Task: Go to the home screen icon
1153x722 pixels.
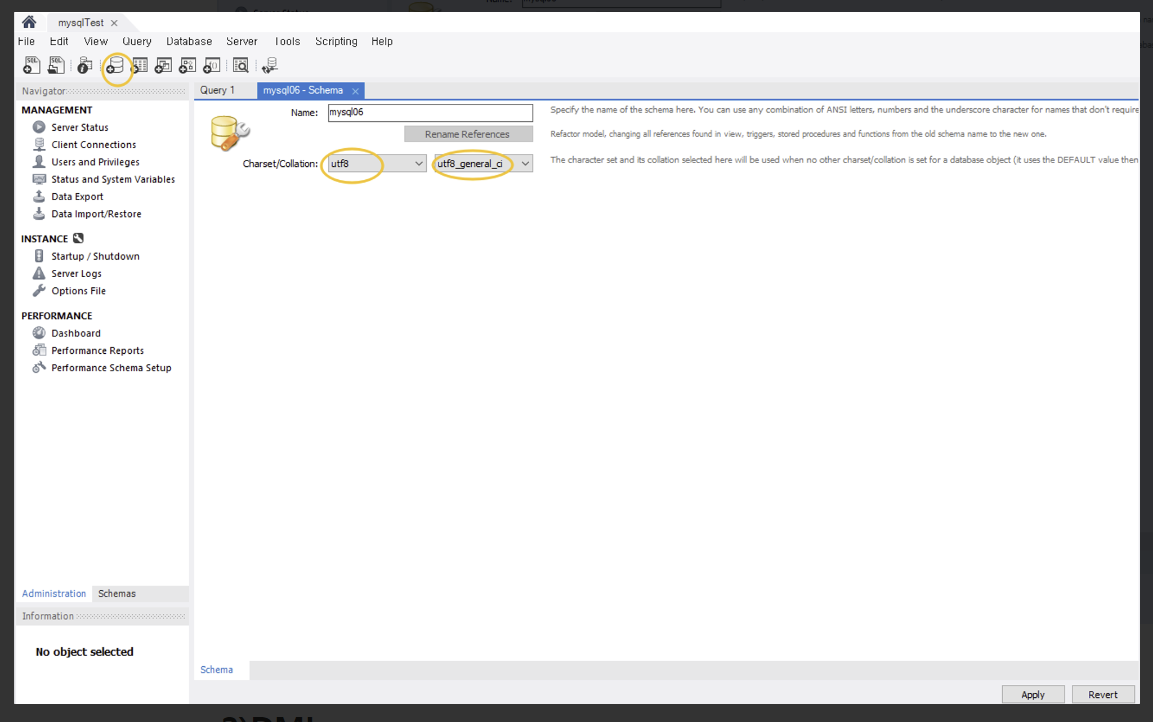Action: tap(29, 22)
